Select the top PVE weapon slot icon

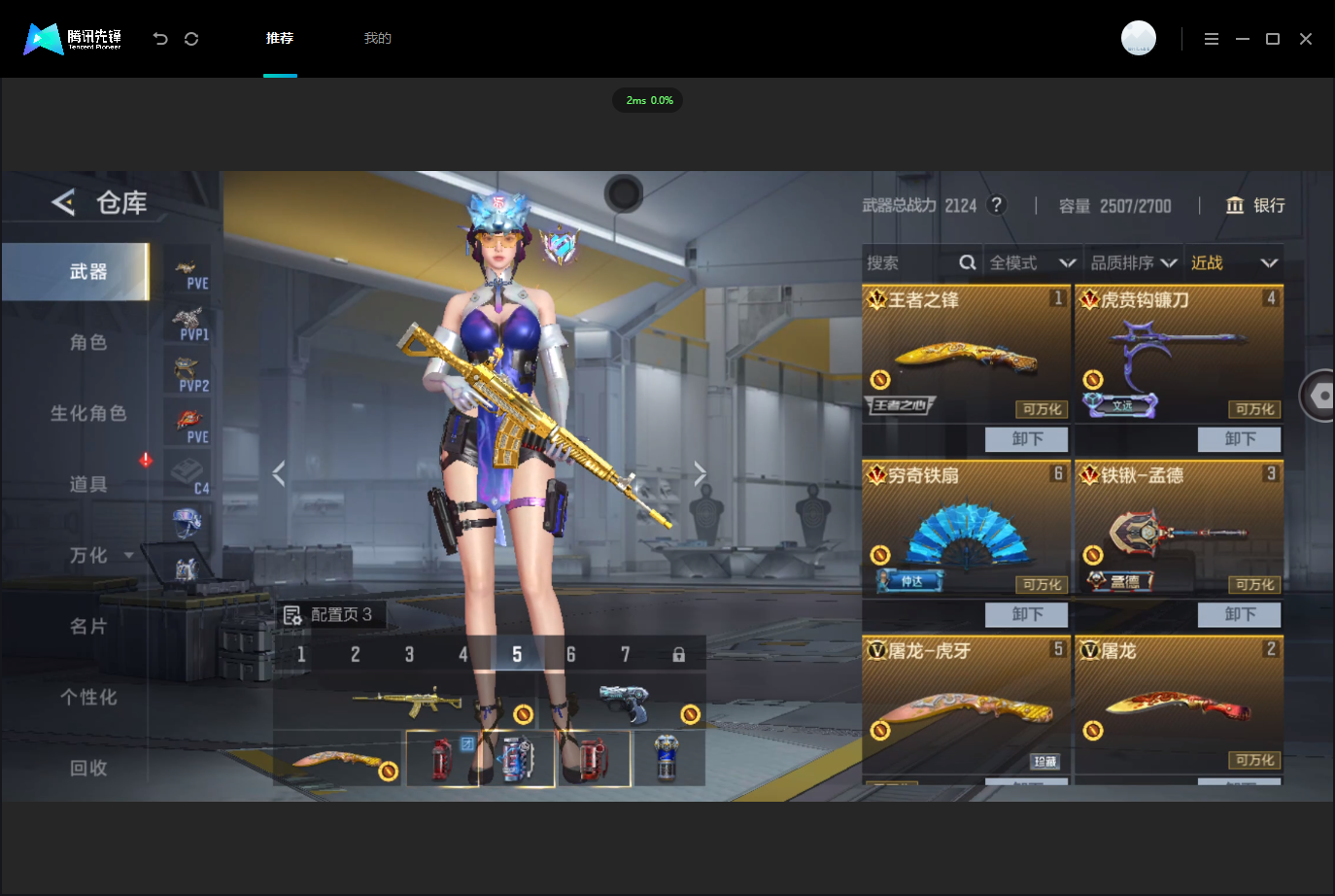coord(188,272)
